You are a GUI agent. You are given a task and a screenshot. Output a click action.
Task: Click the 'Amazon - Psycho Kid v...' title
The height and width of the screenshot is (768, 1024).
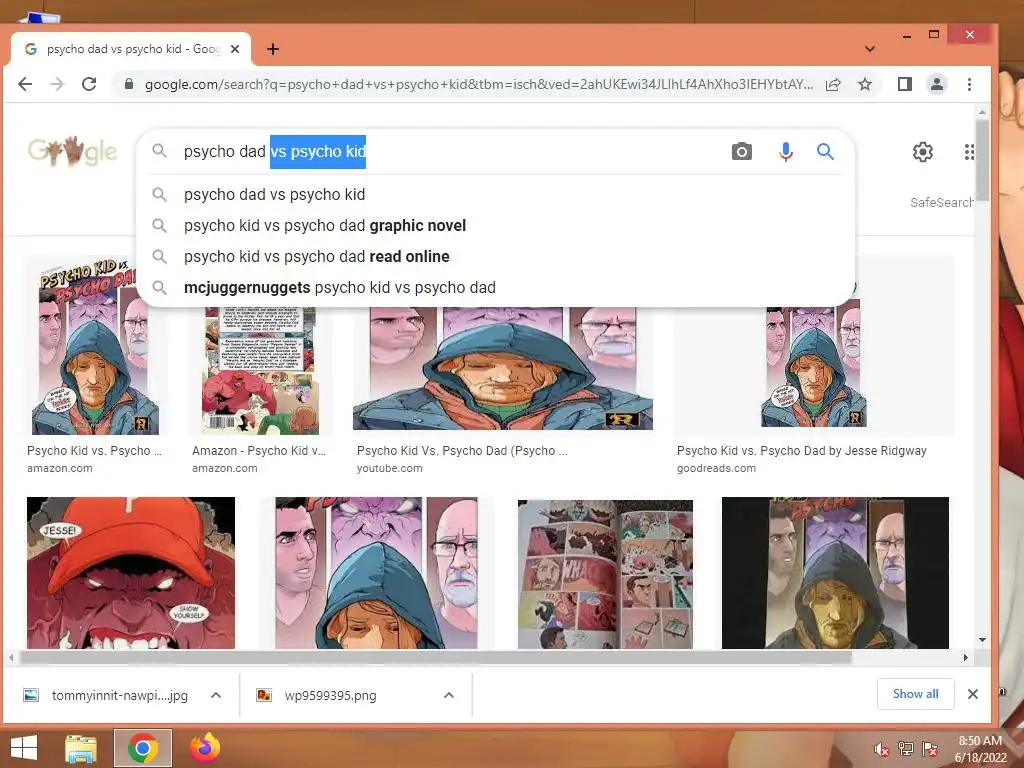pyautogui.click(x=259, y=451)
